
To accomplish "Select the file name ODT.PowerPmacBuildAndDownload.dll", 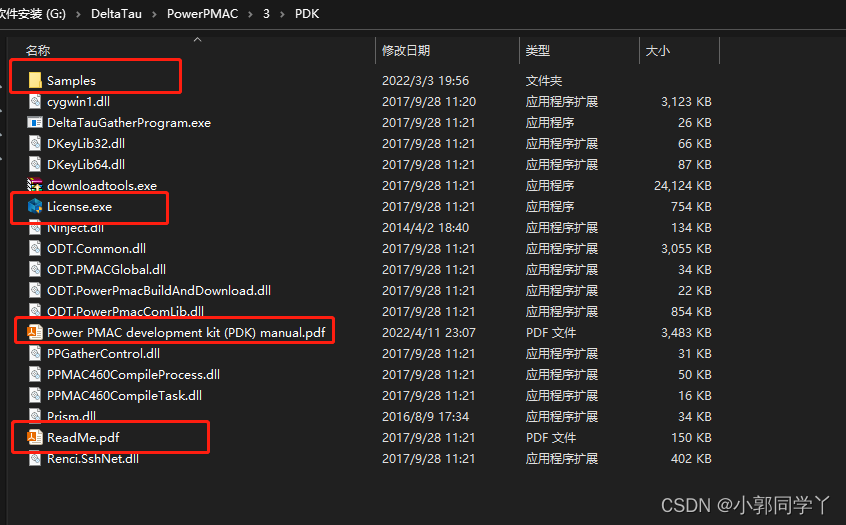I will 159,290.
